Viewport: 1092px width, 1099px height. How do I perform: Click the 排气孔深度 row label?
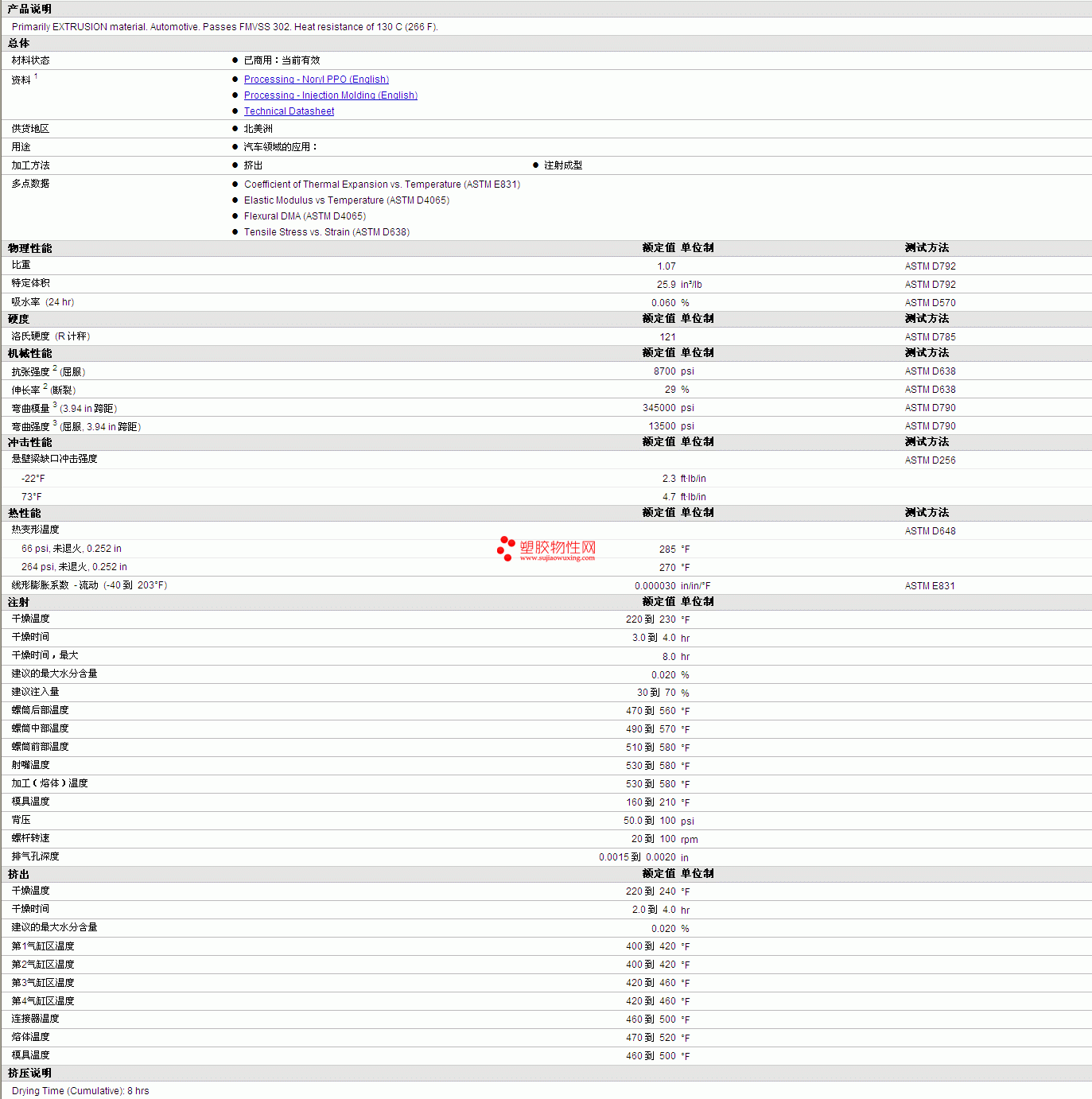coord(36,856)
